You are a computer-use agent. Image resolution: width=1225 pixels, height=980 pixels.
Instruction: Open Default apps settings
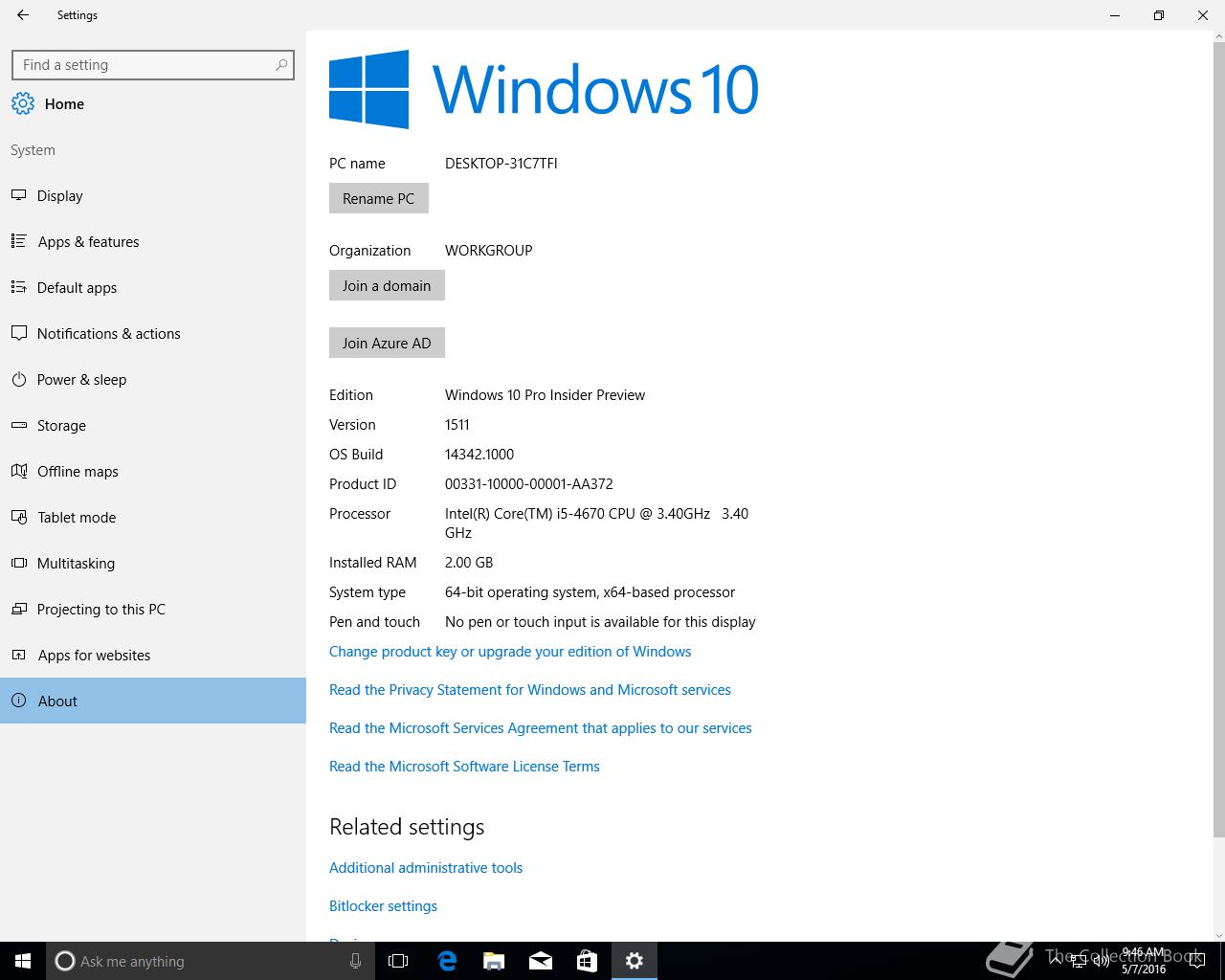(153, 288)
